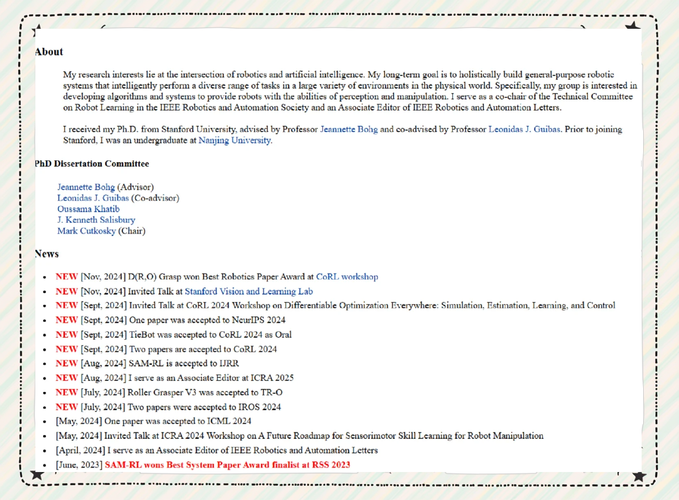The image size is (679, 500).
Task: Click the News section heading
Action: click(47, 254)
